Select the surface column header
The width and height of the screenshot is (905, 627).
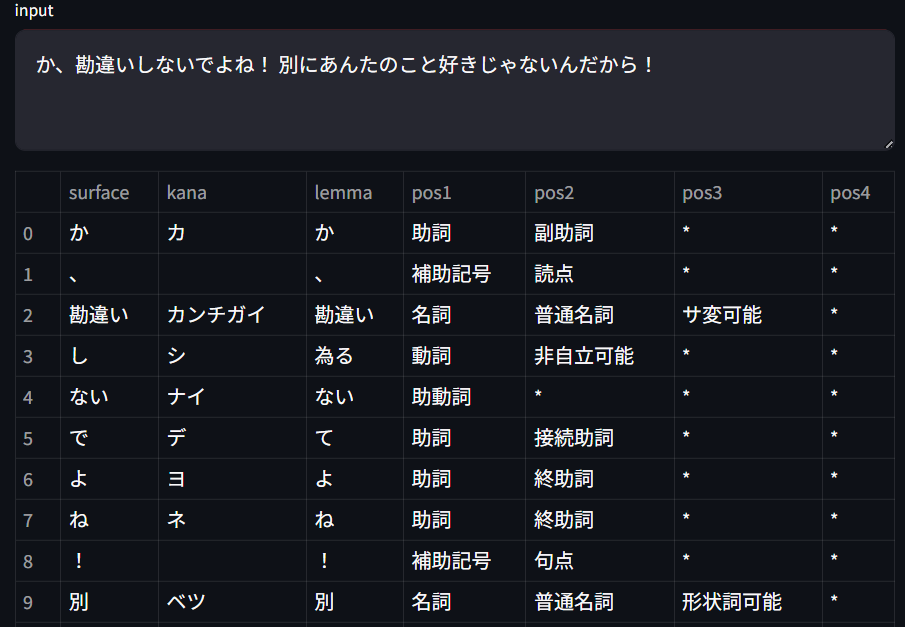[x=110, y=192]
